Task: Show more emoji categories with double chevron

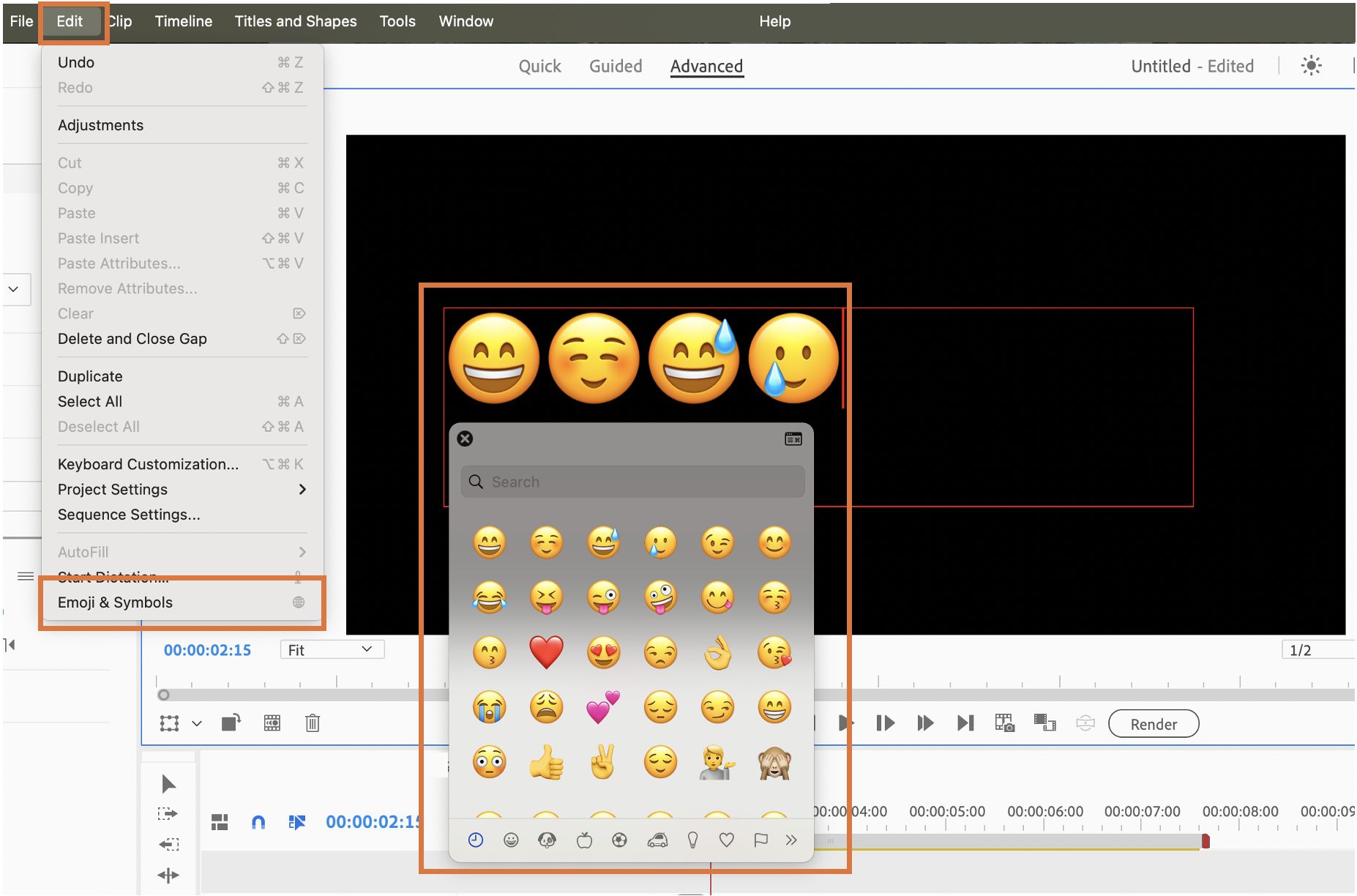Action: point(791,840)
